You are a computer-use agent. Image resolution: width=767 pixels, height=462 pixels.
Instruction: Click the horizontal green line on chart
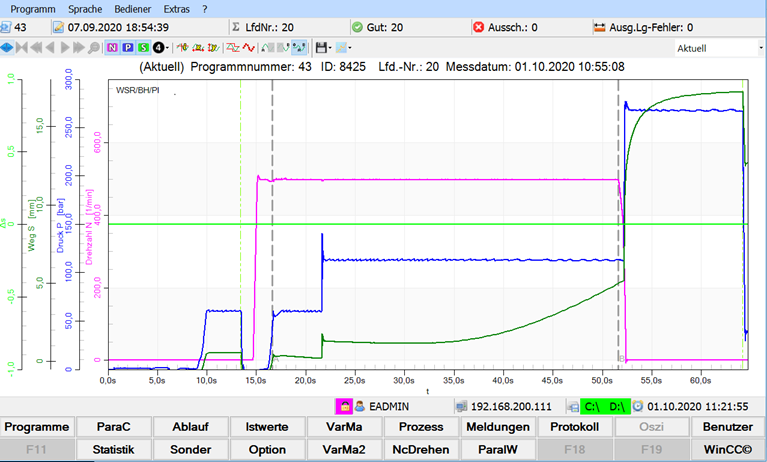(400, 224)
